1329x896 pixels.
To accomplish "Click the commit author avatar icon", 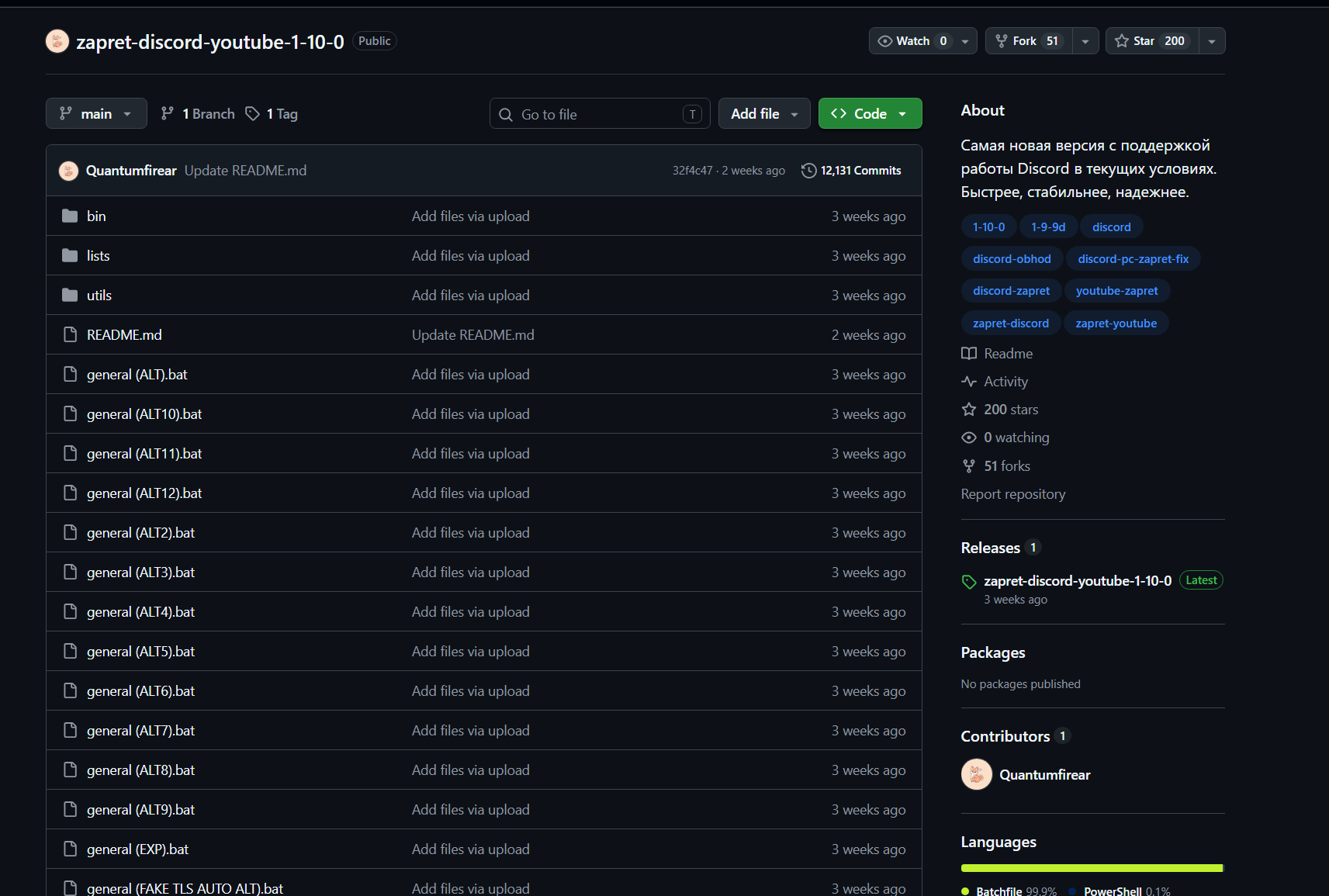I will click(x=68, y=171).
